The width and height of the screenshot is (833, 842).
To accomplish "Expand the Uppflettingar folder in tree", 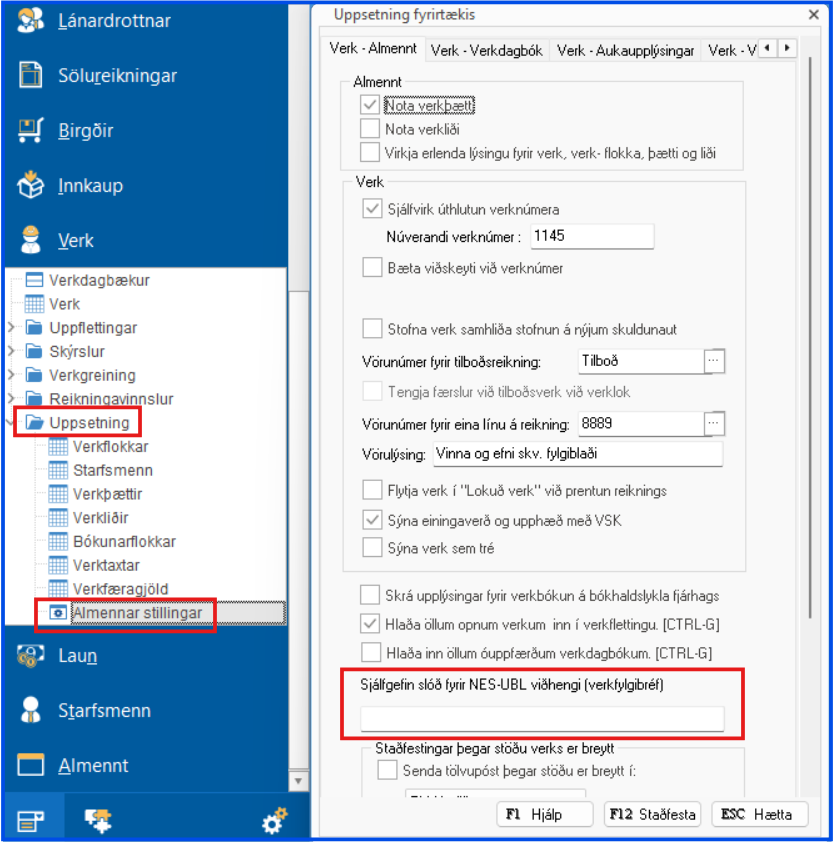I will pos(11,328).
